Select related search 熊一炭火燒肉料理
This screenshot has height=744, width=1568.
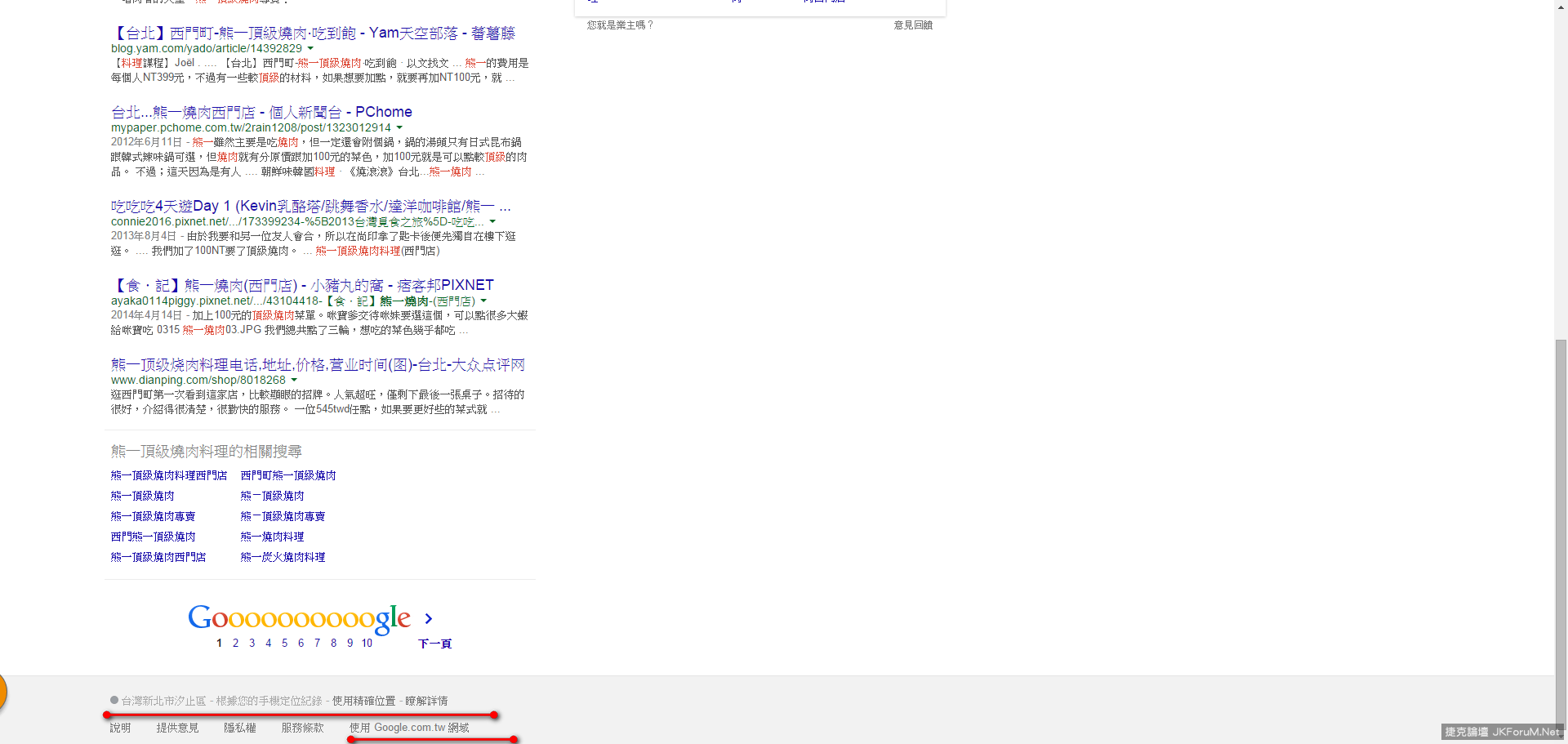283,557
